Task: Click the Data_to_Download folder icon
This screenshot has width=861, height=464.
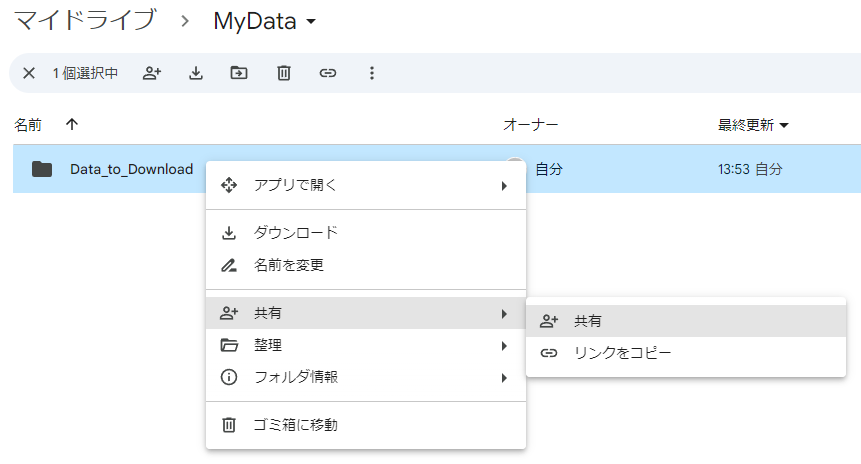Action: pos(42,169)
